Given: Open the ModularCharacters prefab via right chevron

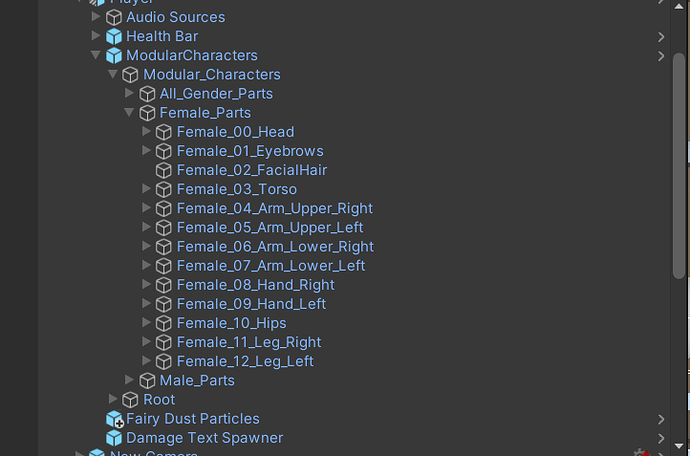Looking at the screenshot, I should (x=661, y=56).
